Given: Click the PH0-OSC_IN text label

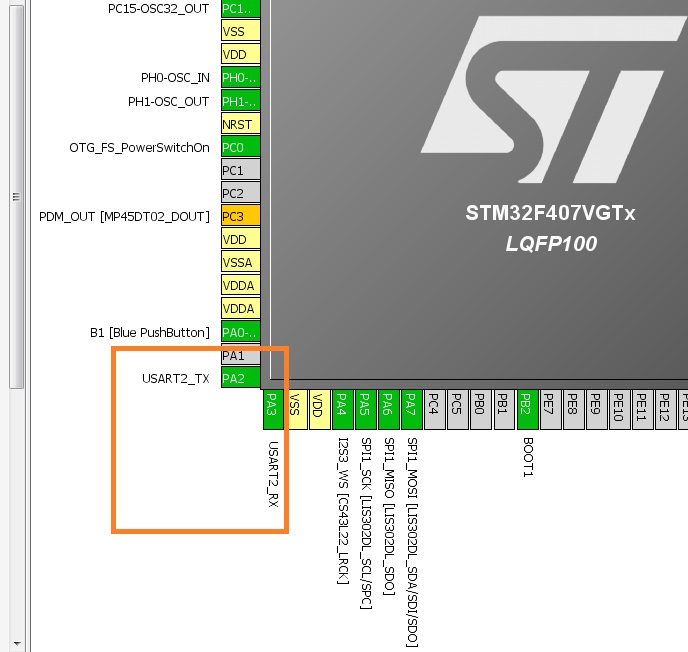Looking at the screenshot, I should point(175,78).
